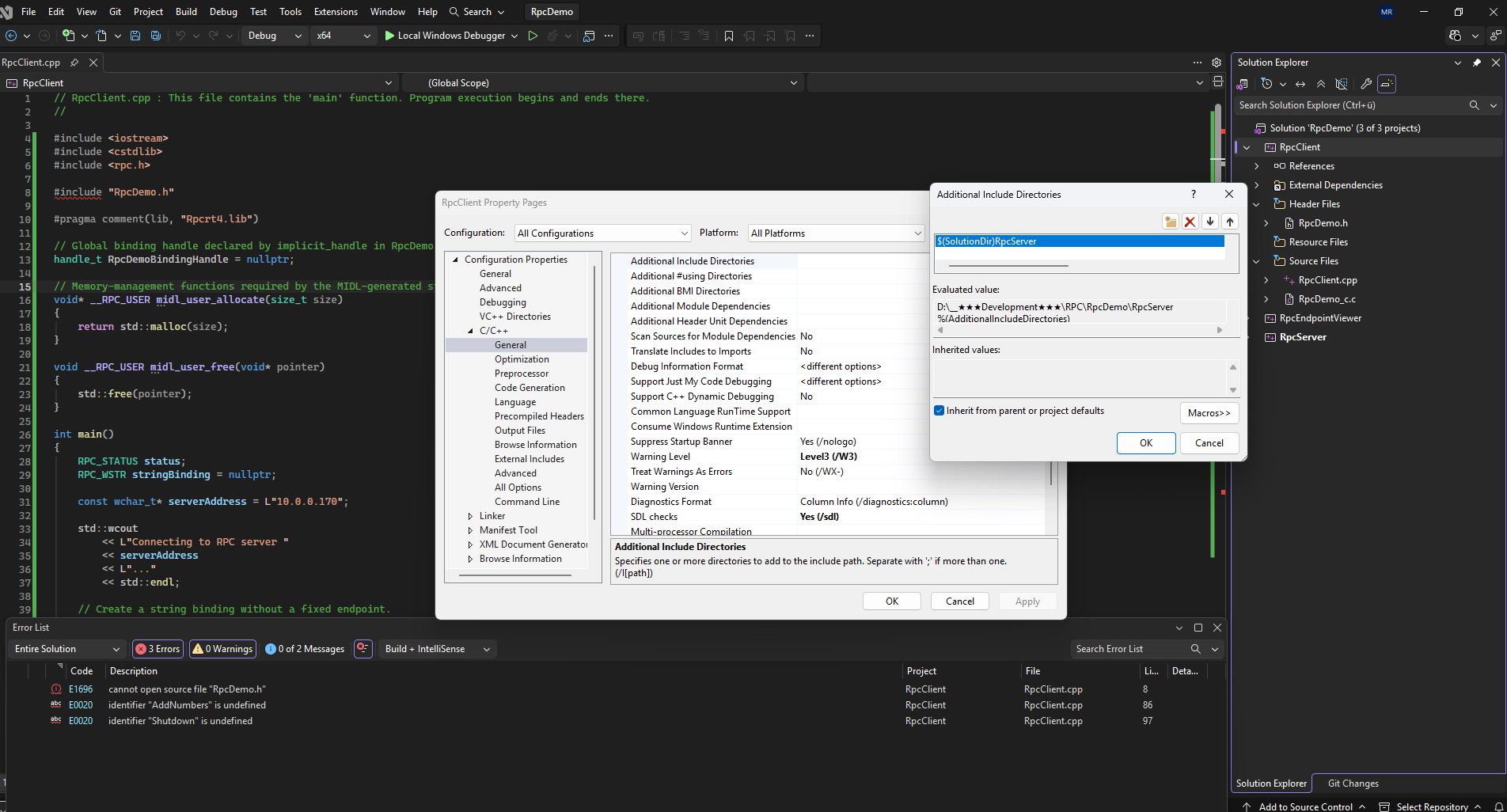
Task: Expand the References node under RpcClient
Action: click(x=1256, y=166)
